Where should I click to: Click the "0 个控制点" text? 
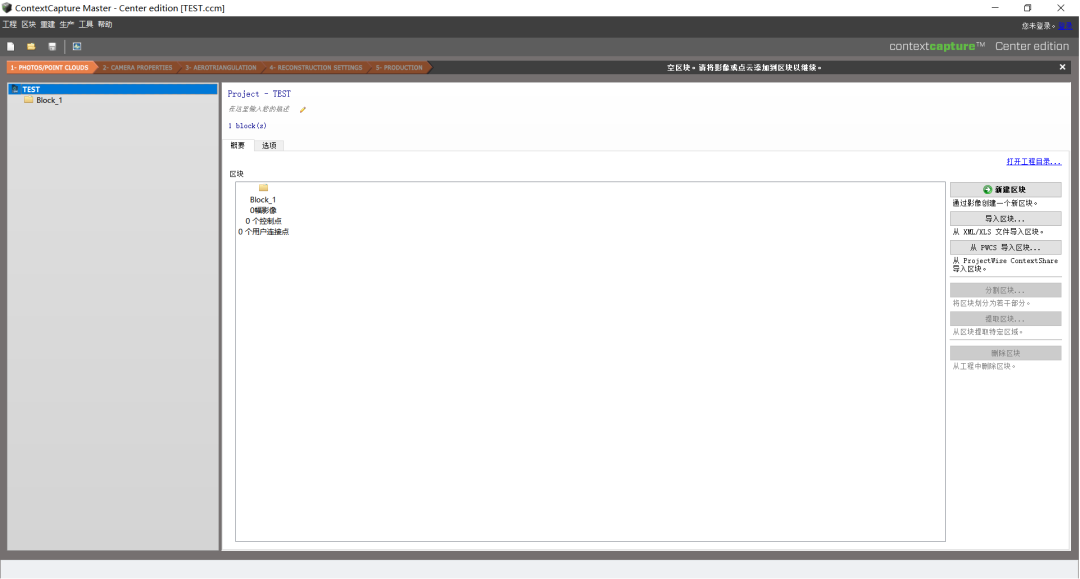[x=263, y=221]
